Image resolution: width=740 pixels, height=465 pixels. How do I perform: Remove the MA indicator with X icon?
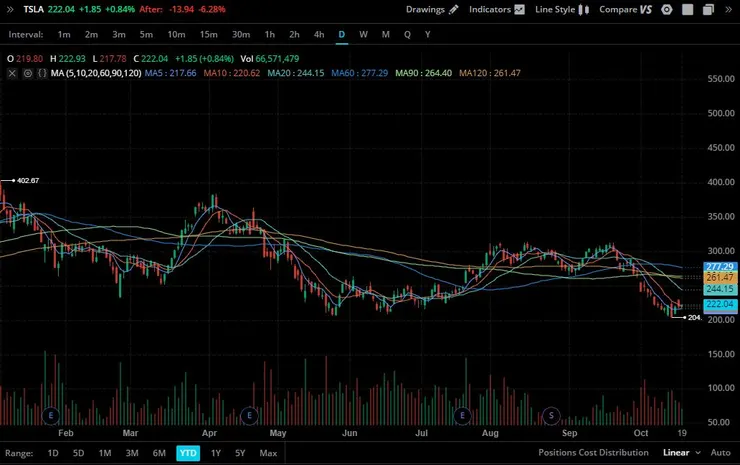point(12,73)
